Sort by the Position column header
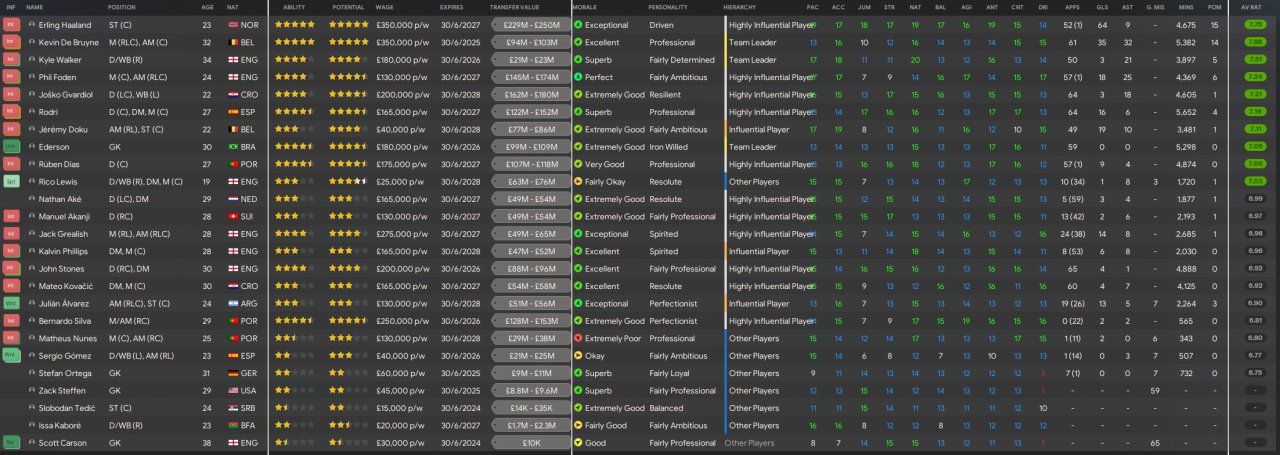 pyautogui.click(x=122, y=7)
